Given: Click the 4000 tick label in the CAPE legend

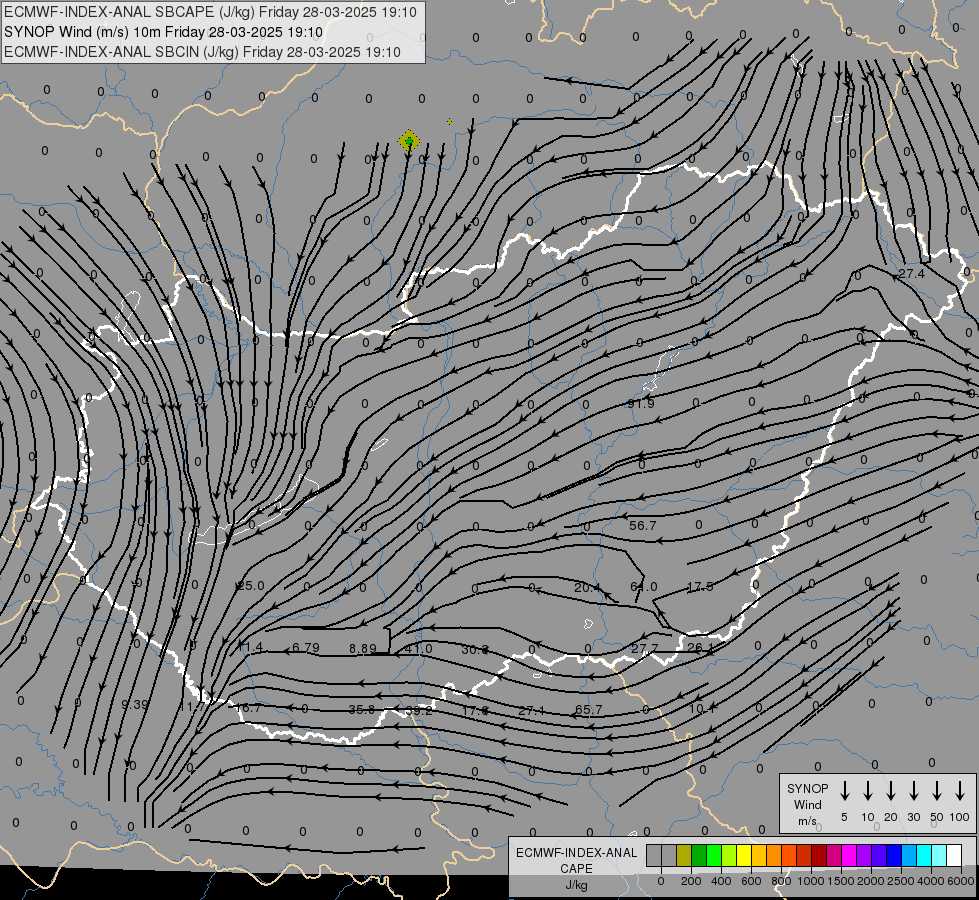Looking at the screenshot, I should (x=931, y=881).
